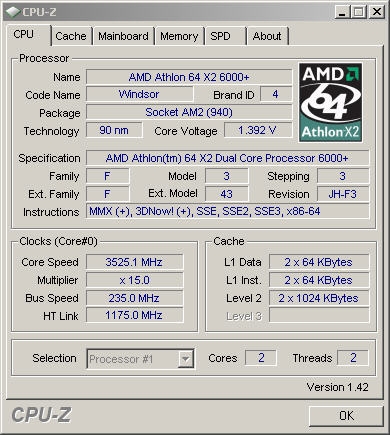
Task: Select the Memory tab
Action: [179, 36]
